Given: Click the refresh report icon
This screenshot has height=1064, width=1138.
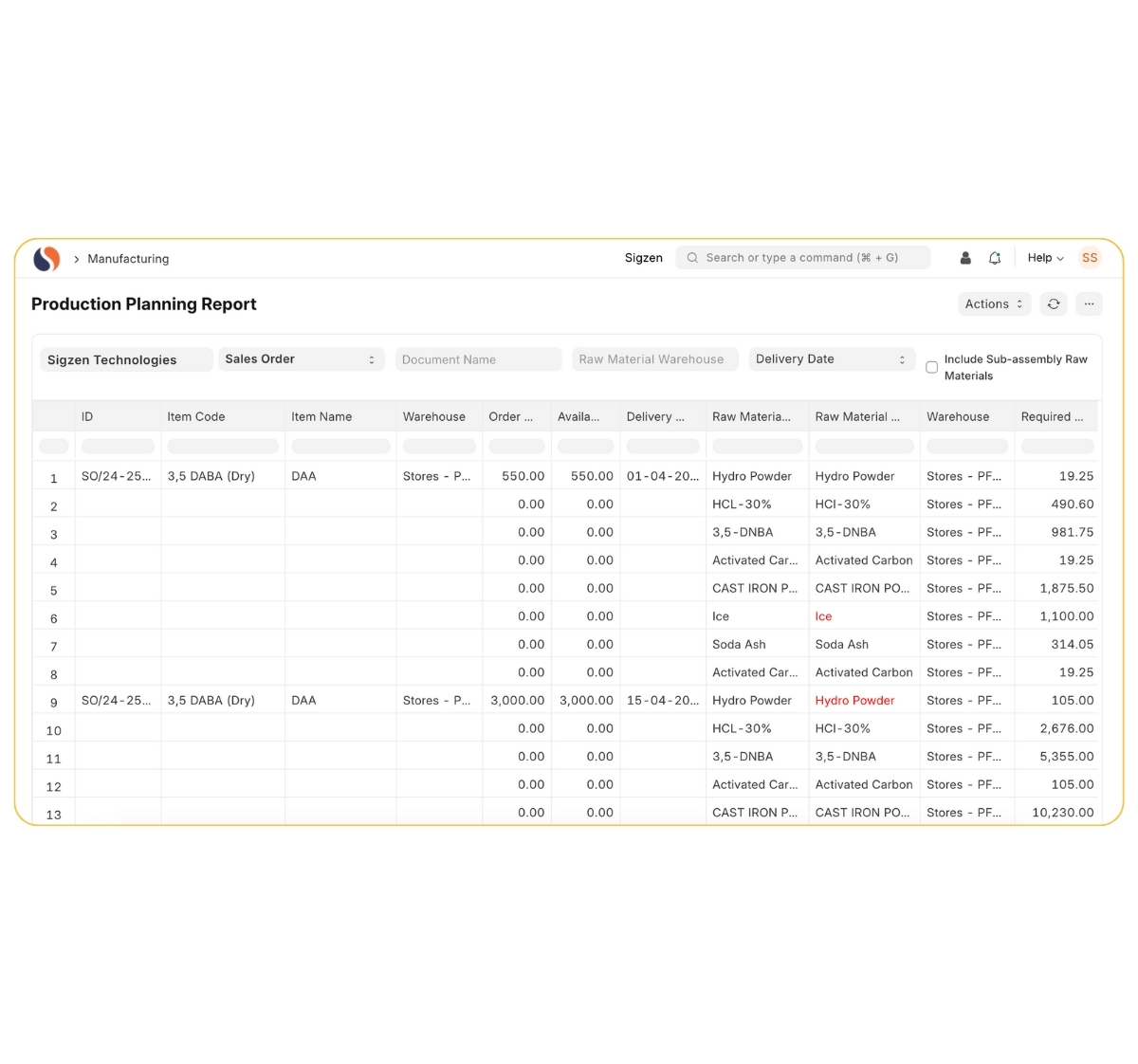Looking at the screenshot, I should [1054, 304].
